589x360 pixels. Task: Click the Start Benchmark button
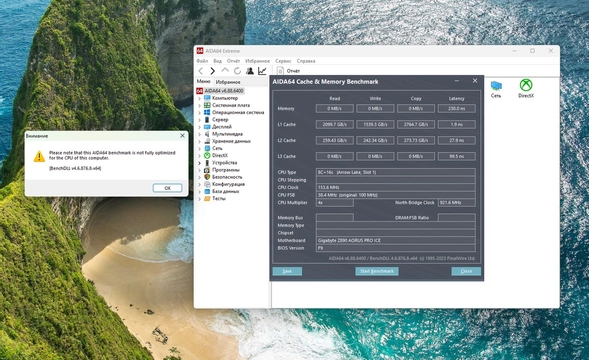pos(377,271)
